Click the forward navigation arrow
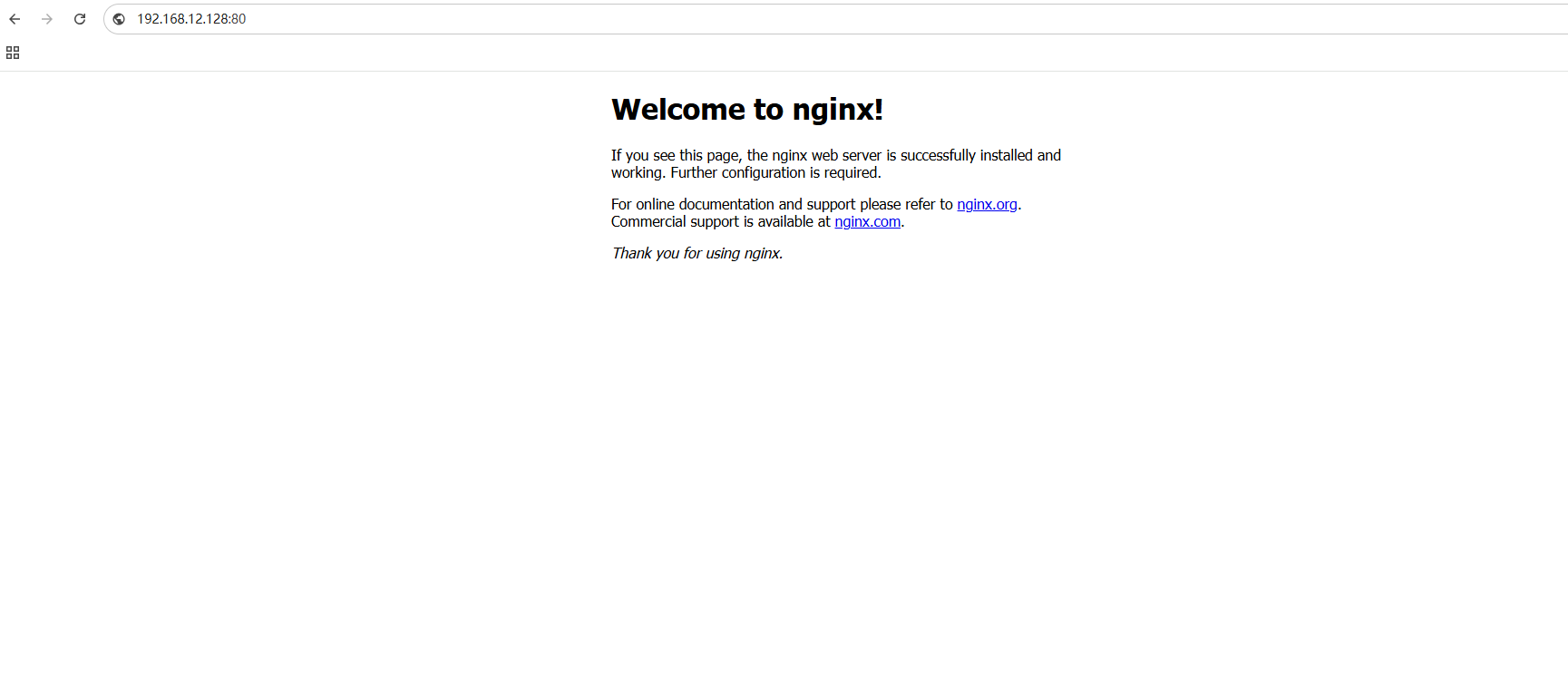The height and width of the screenshot is (691, 1568). click(47, 19)
